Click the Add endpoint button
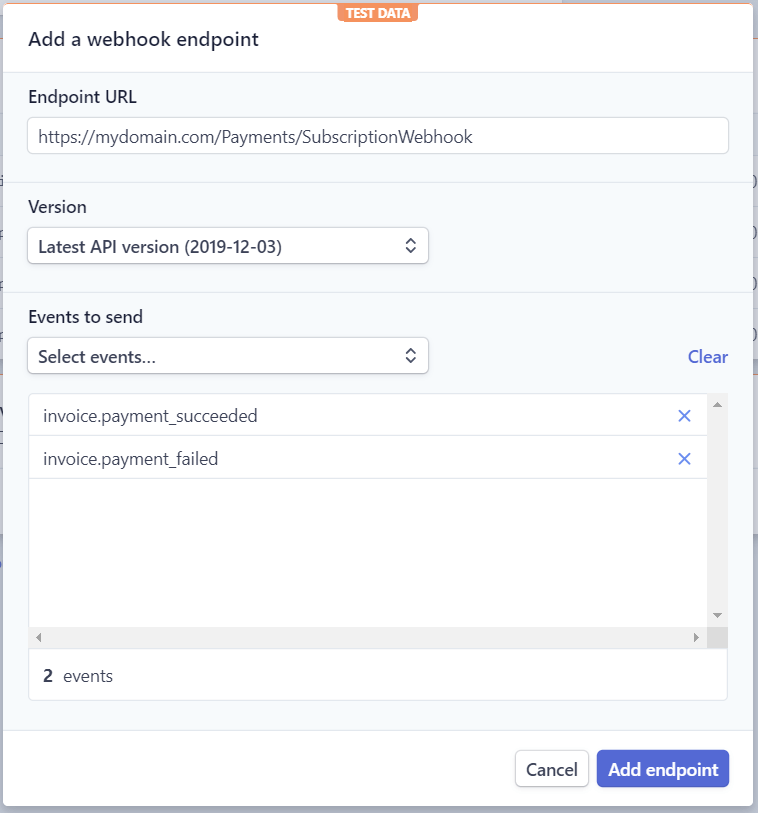 tap(662, 769)
